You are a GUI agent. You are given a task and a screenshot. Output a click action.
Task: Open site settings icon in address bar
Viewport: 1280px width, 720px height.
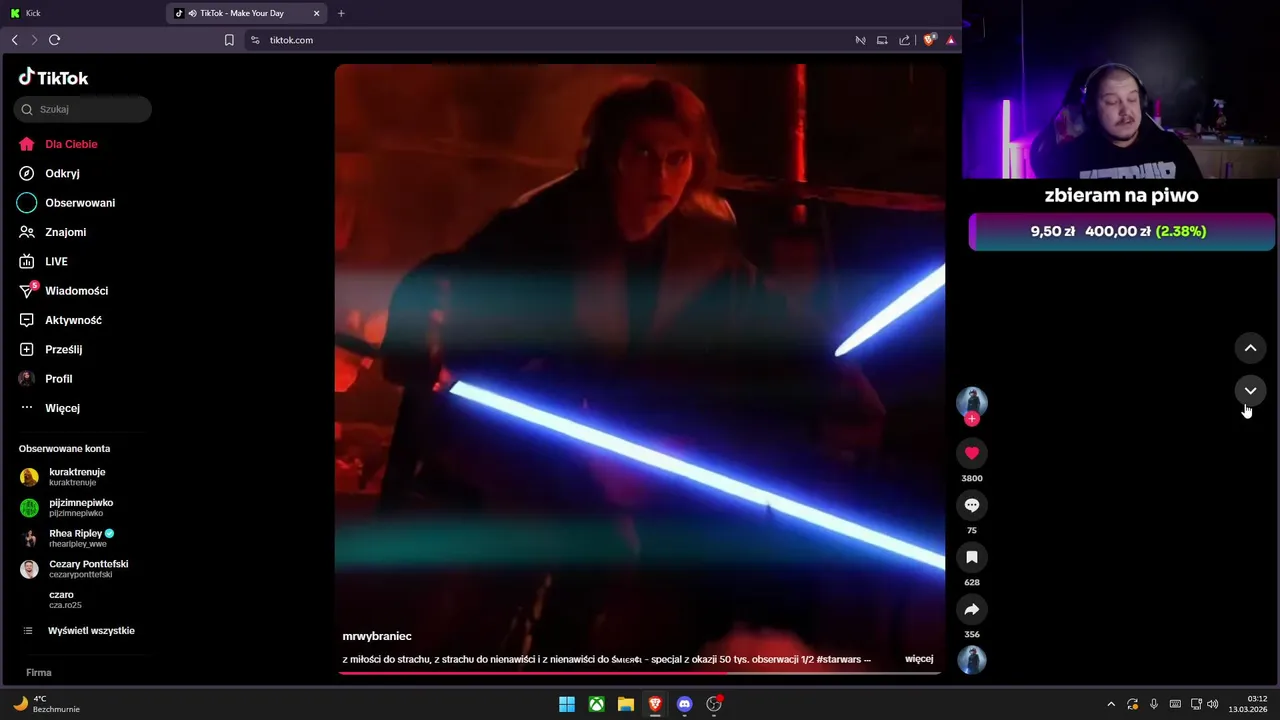coord(255,40)
